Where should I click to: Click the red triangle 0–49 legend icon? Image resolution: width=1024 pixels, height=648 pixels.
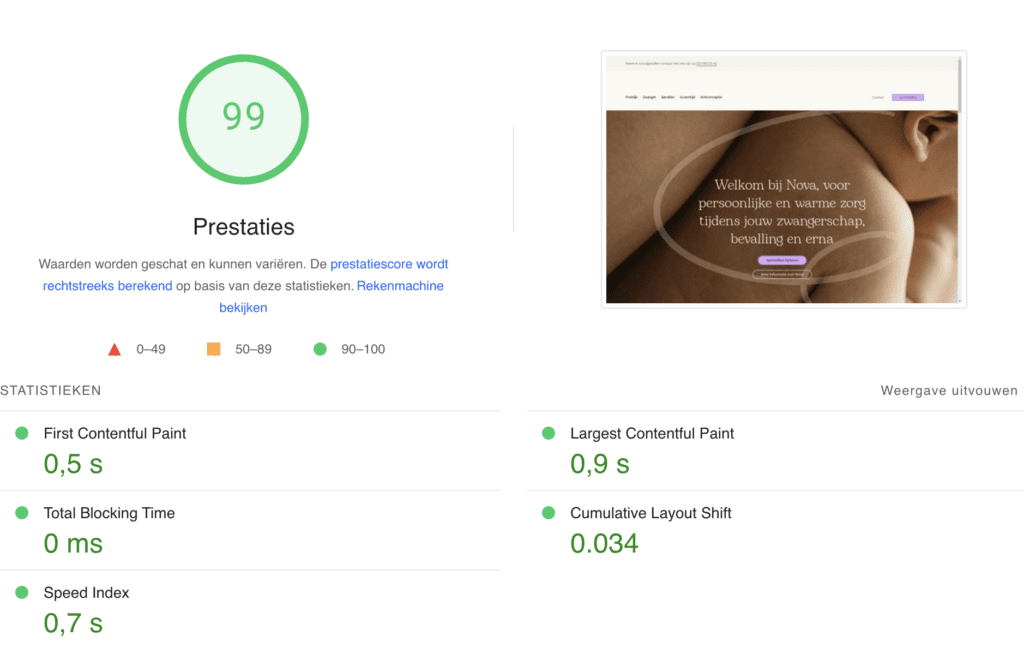click(115, 349)
